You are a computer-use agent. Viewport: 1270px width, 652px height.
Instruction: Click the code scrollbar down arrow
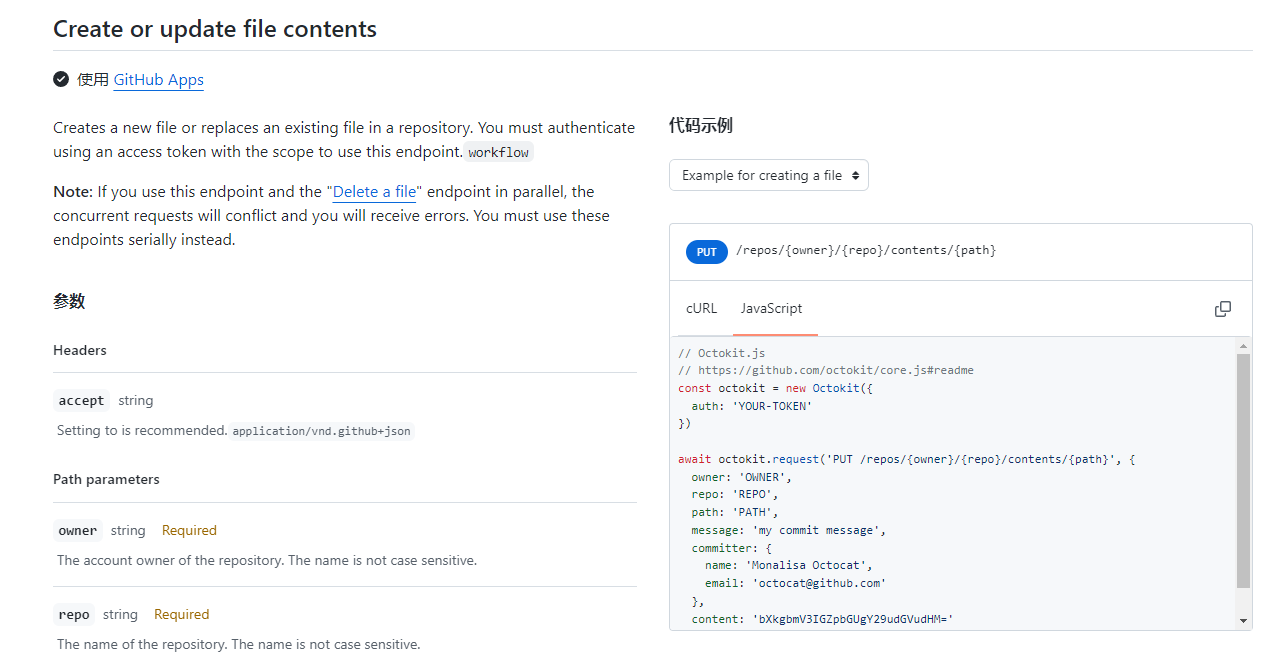coord(1243,621)
